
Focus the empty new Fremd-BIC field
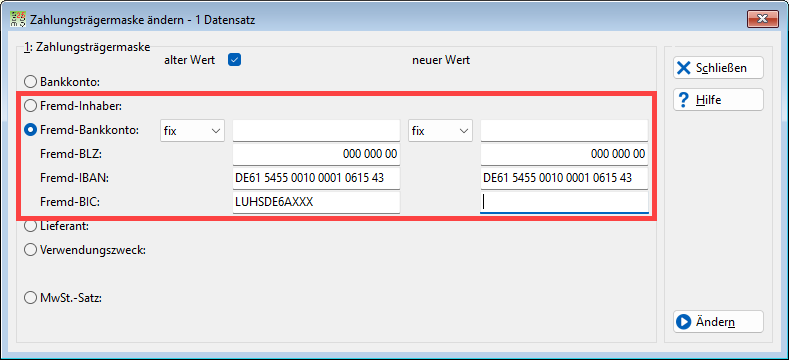coord(565,202)
